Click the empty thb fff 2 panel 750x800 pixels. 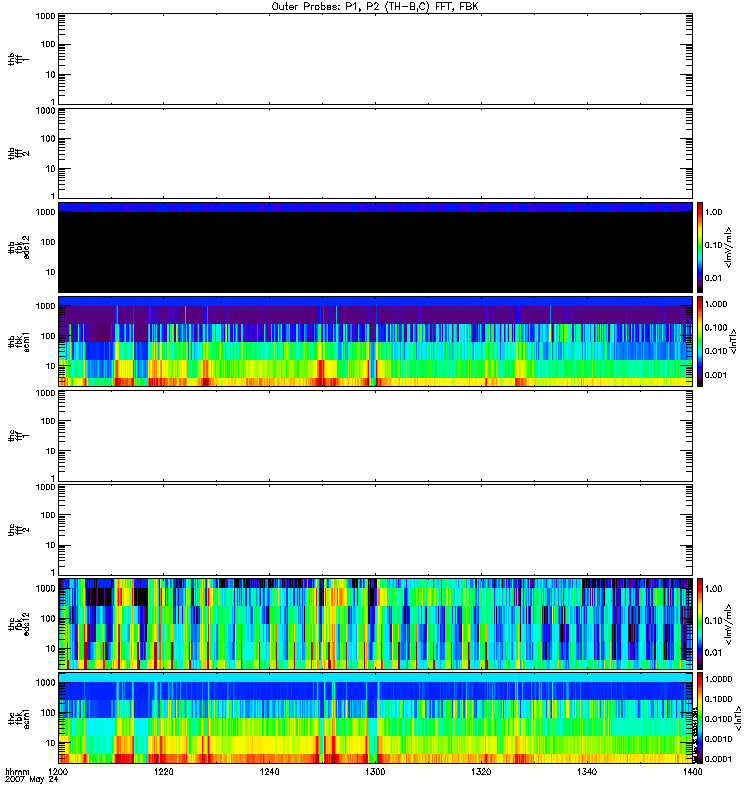click(x=375, y=152)
